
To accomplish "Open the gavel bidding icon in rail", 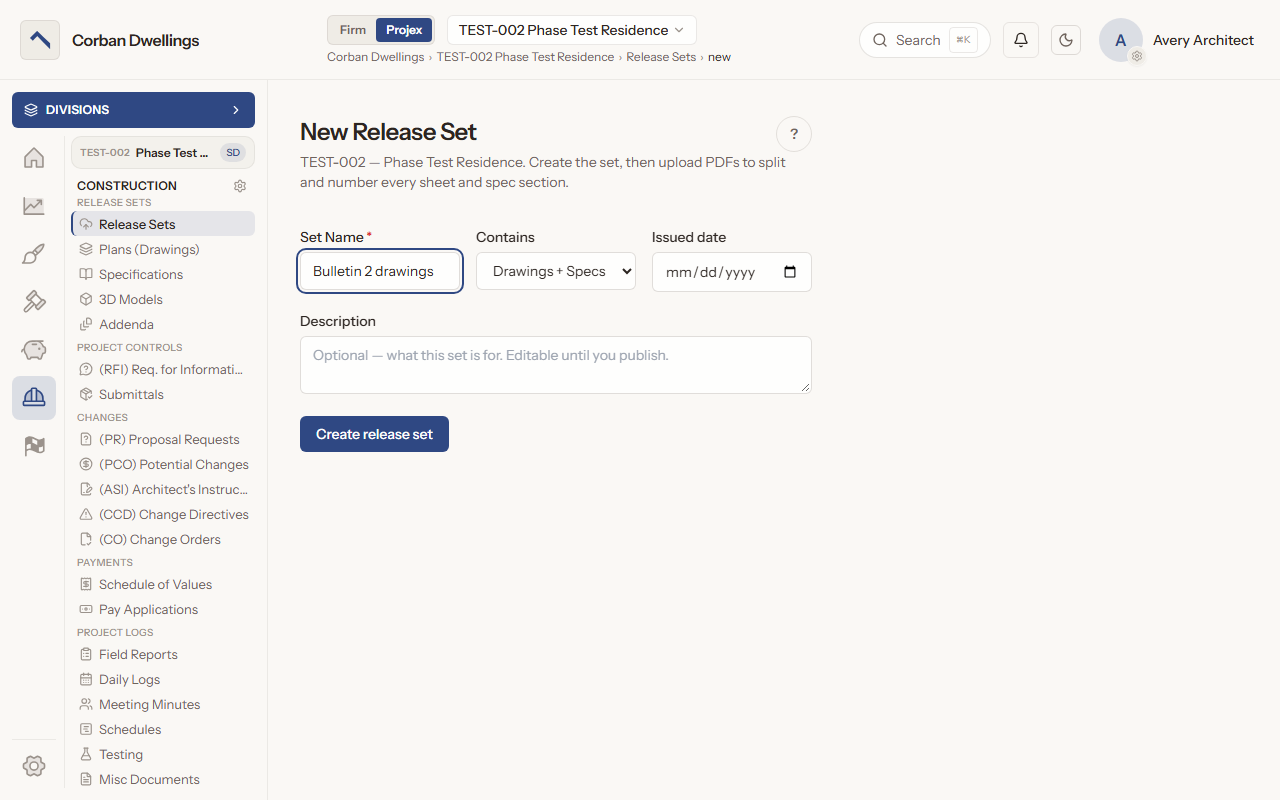I will [x=34, y=302].
